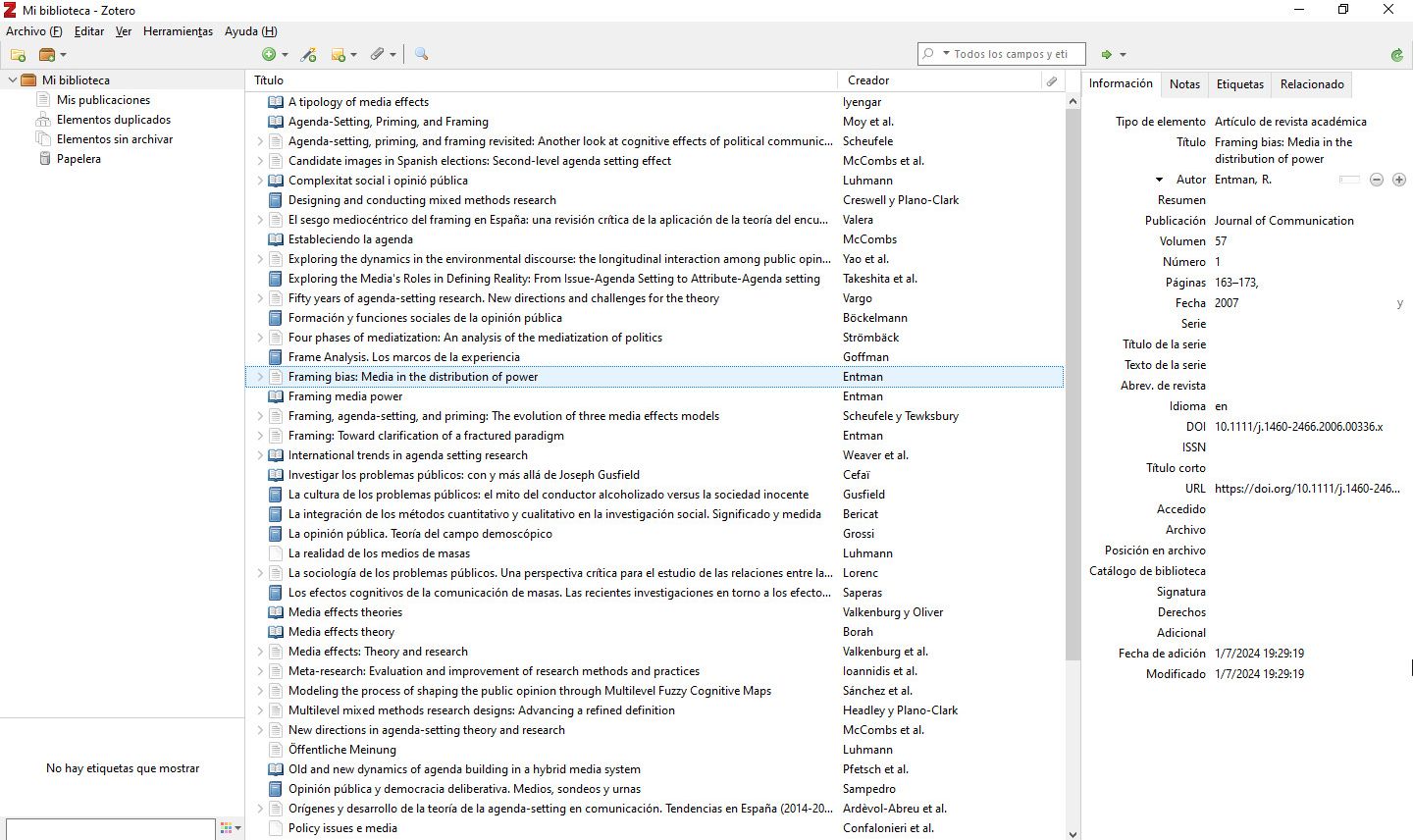Select 'Media effects theory' by Borah
Screen dimensions: 1413x840
[654, 632]
